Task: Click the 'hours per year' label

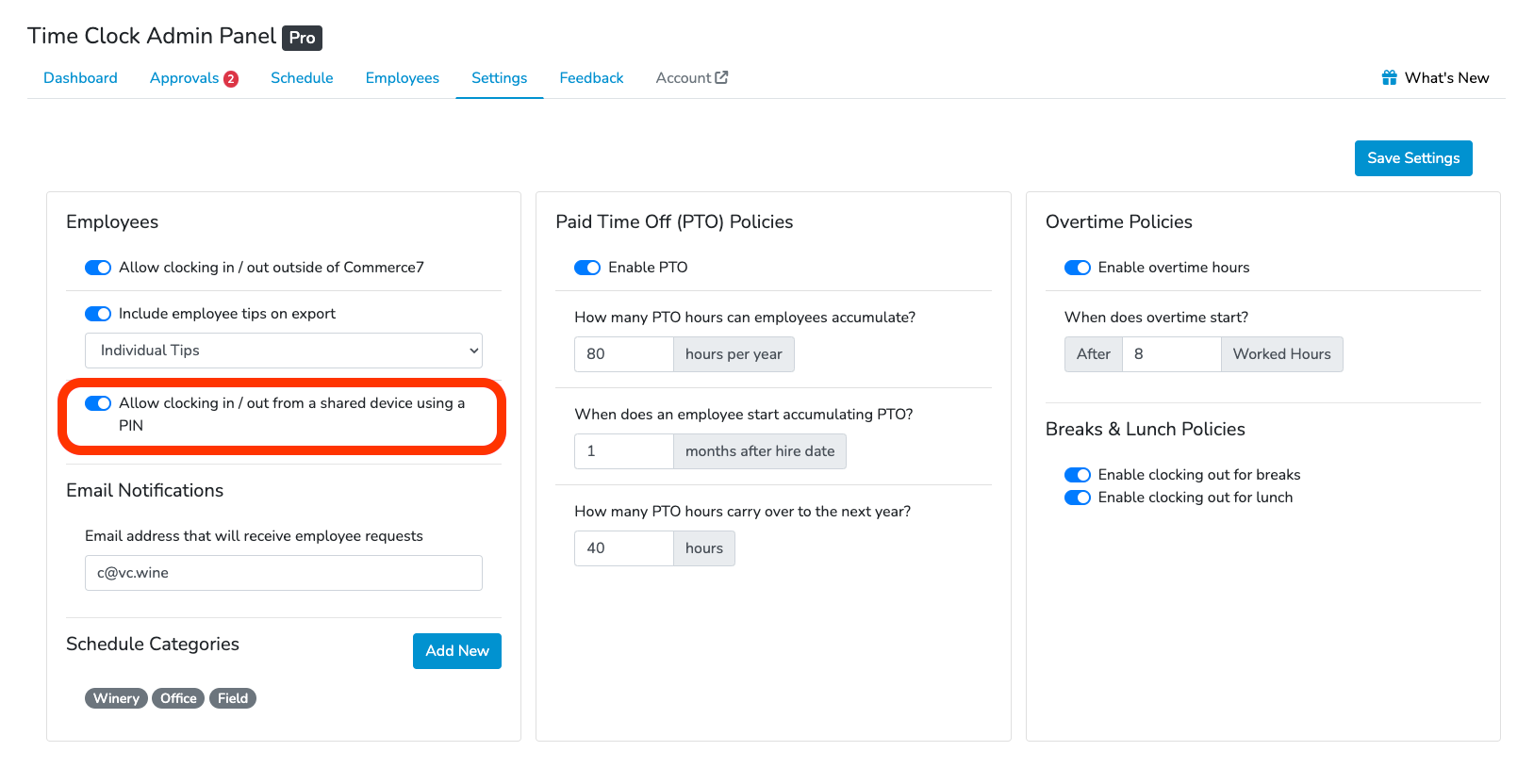Action: click(x=734, y=354)
